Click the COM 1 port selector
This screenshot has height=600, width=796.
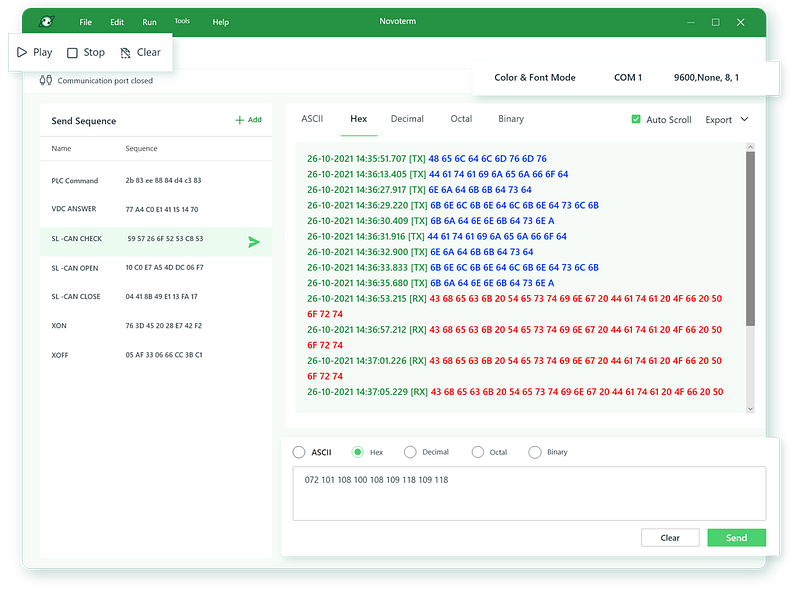pyautogui.click(x=628, y=78)
